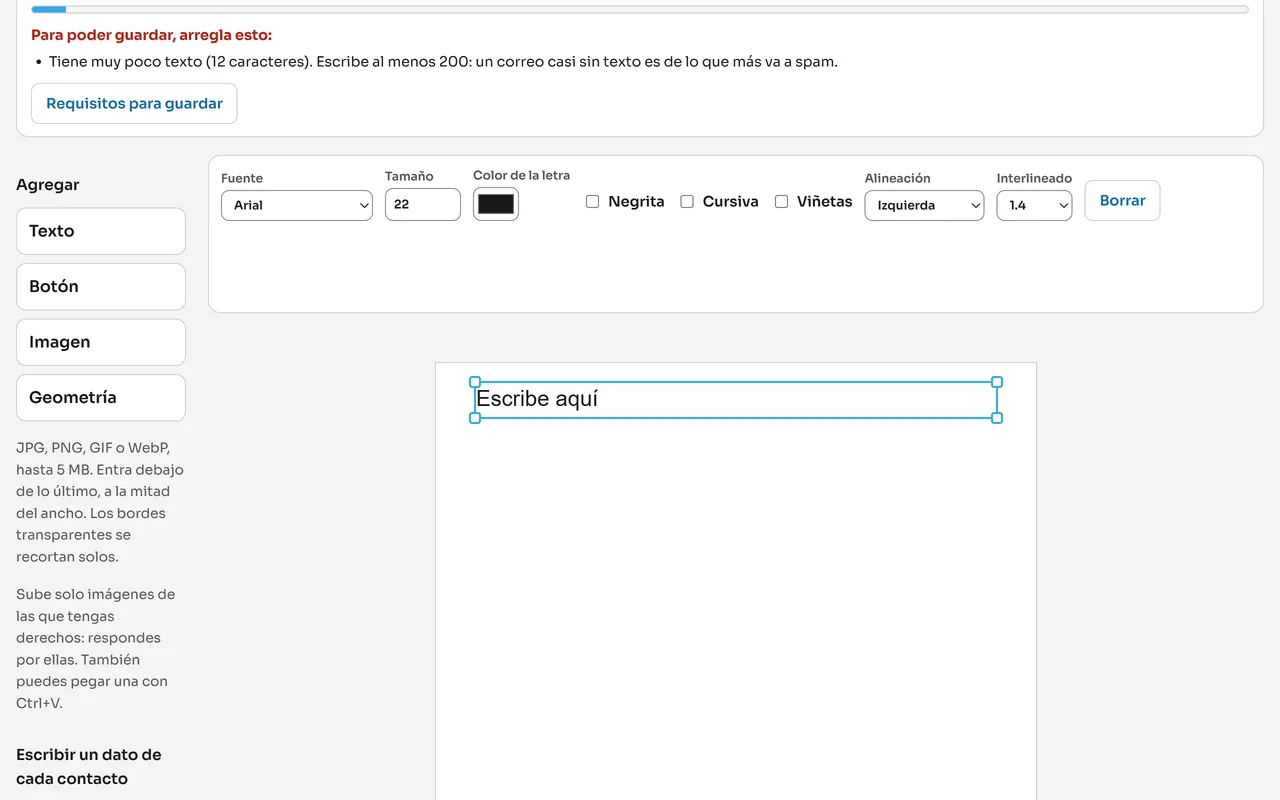Click the 'Agregar' section heading

(48, 185)
